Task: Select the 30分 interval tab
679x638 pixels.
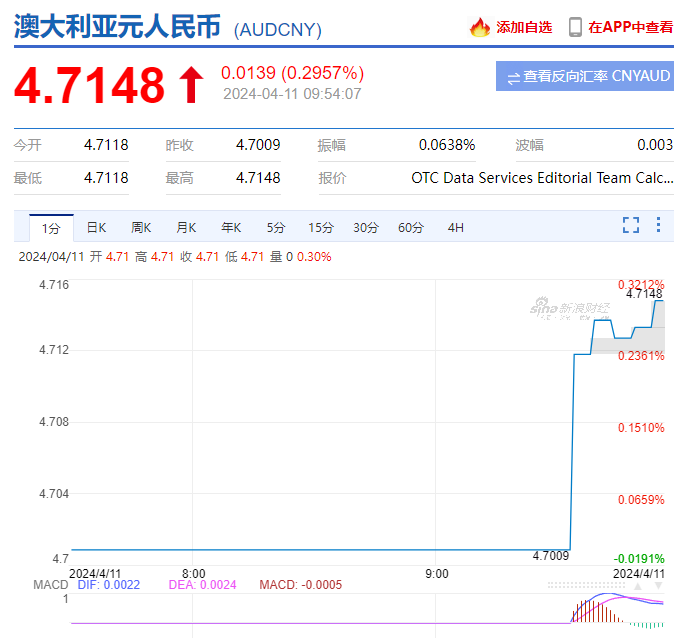Action: pyautogui.click(x=365, y=228)
